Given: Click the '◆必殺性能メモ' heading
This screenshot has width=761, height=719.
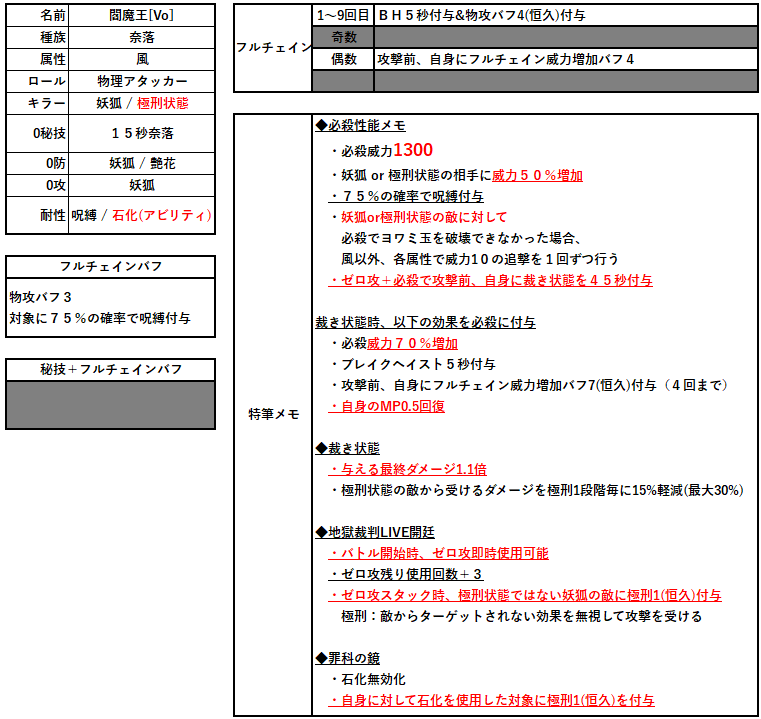Looking at the screenshot, I should coord(360,126).
